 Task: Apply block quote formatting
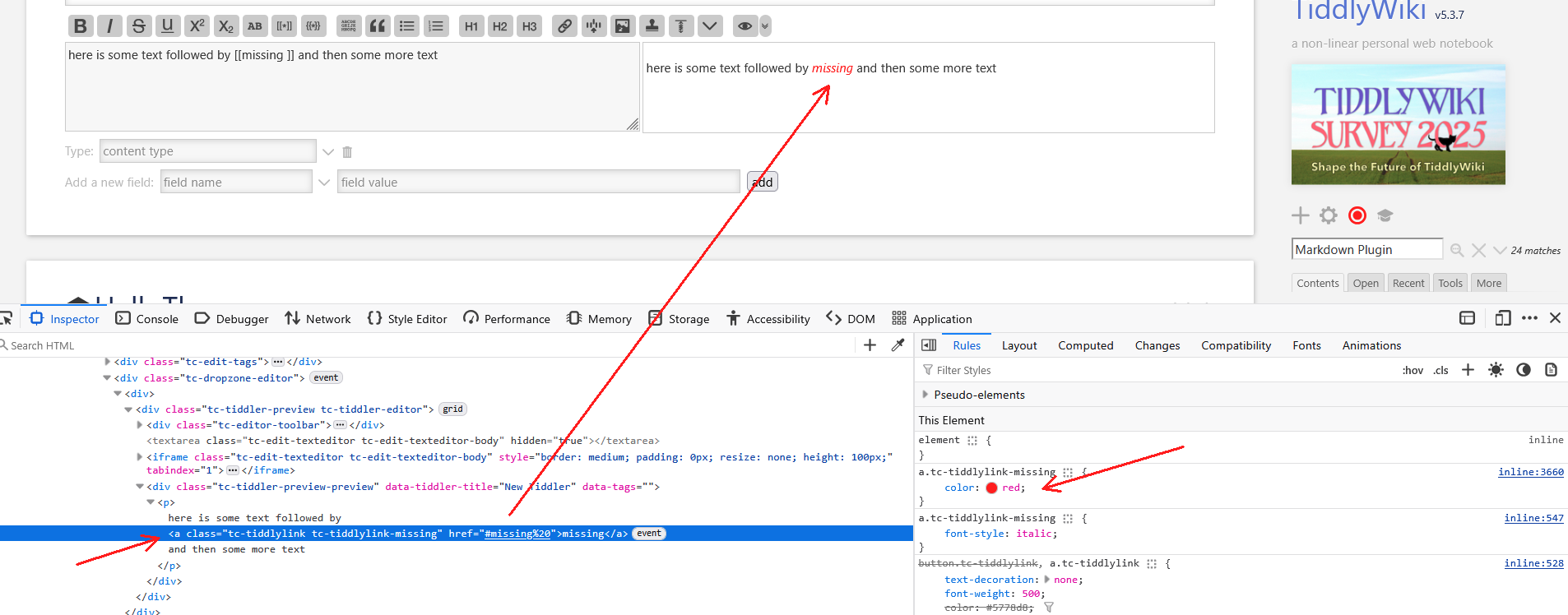378,26
